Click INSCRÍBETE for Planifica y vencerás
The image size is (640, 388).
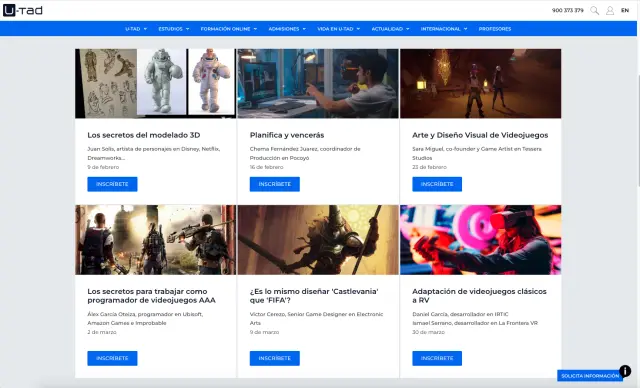pos(275,184)
